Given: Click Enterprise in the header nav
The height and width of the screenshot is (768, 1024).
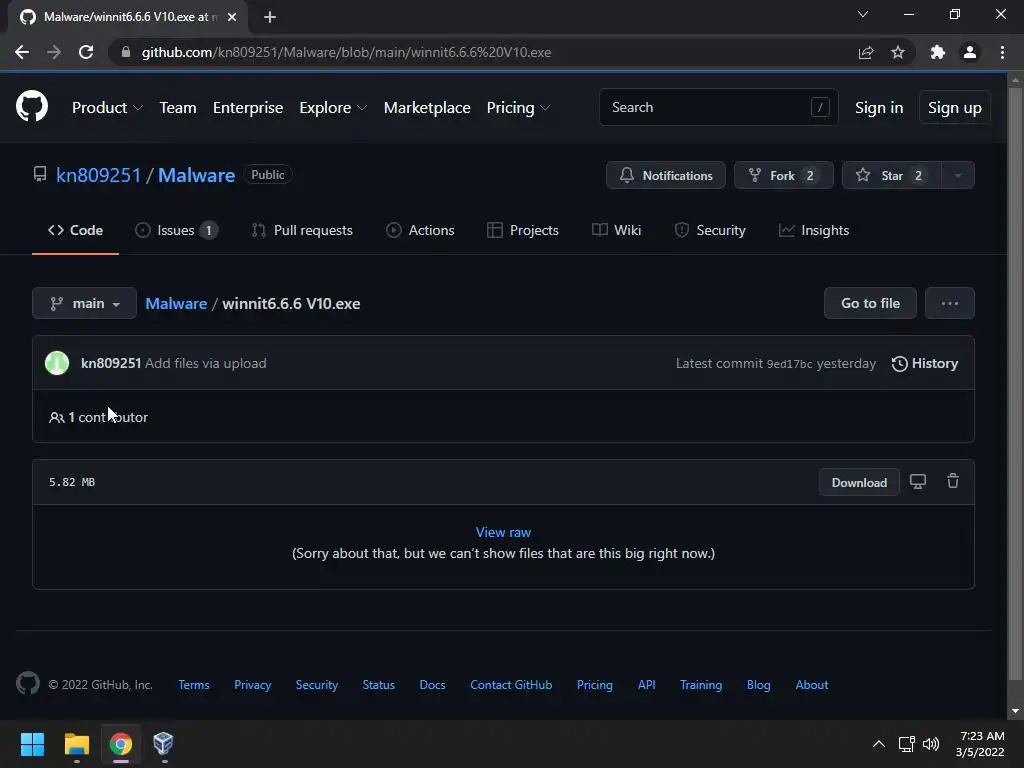Looking at the screenshot, I should 248,108.
